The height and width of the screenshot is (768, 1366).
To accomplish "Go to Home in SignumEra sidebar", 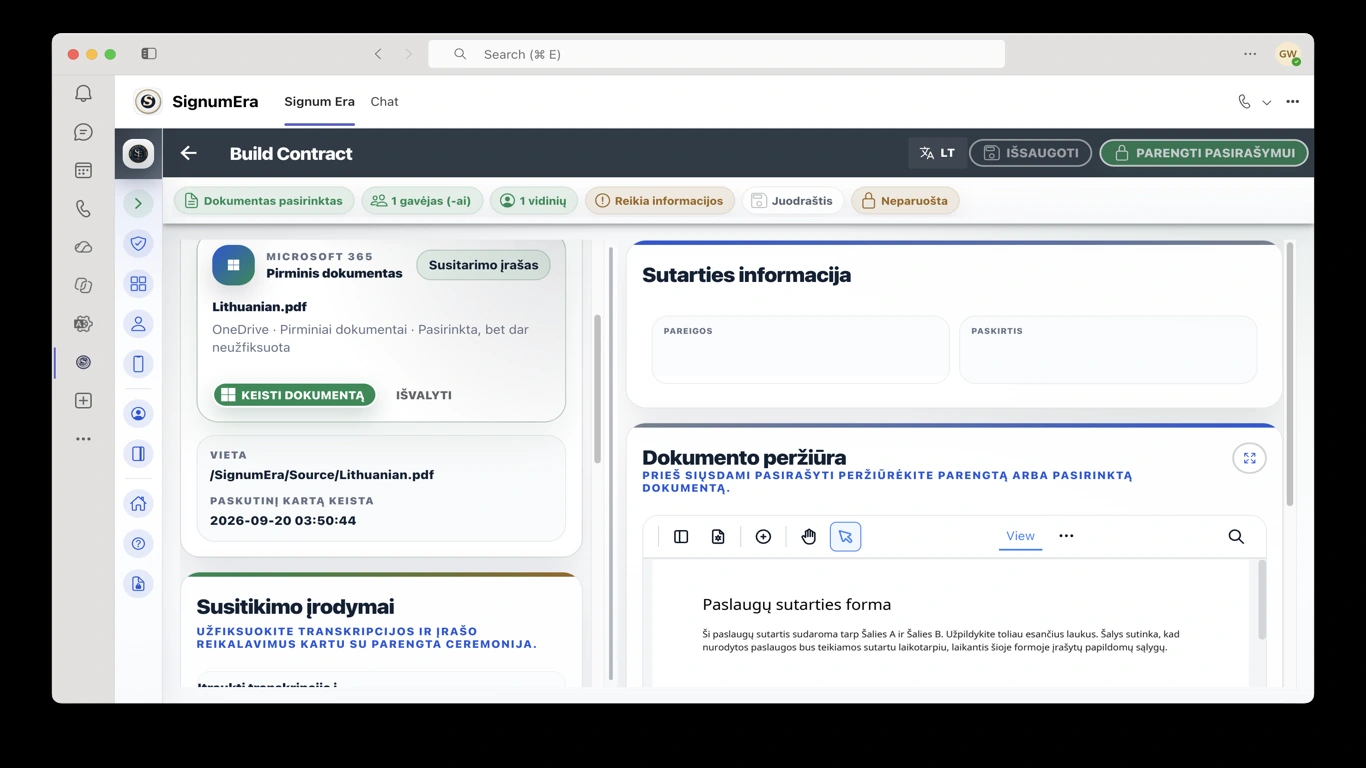I will pyautogui.click(x=138, y=503).
